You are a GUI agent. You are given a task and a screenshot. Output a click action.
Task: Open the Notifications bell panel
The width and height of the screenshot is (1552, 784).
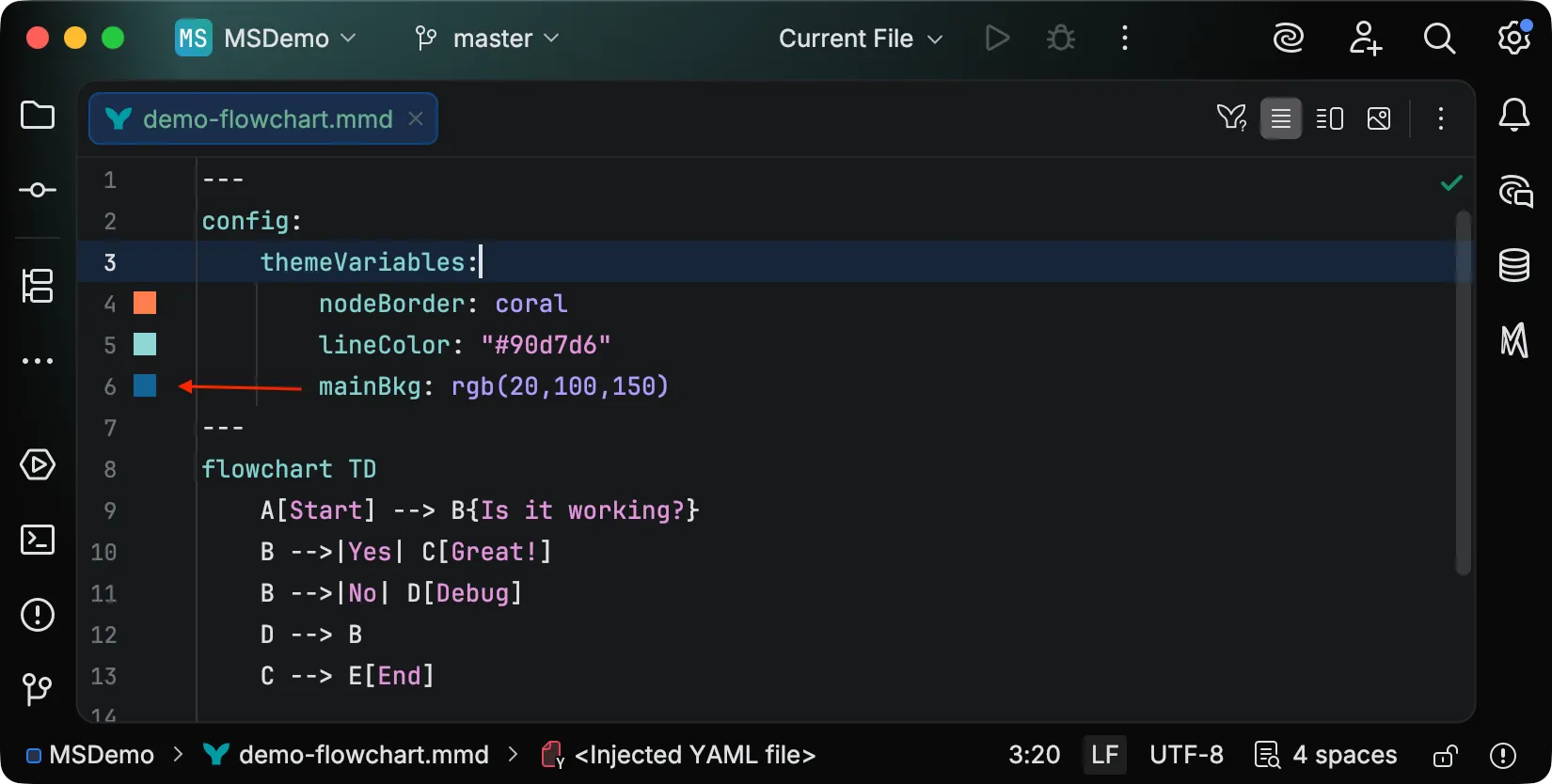pos(1513,116)
